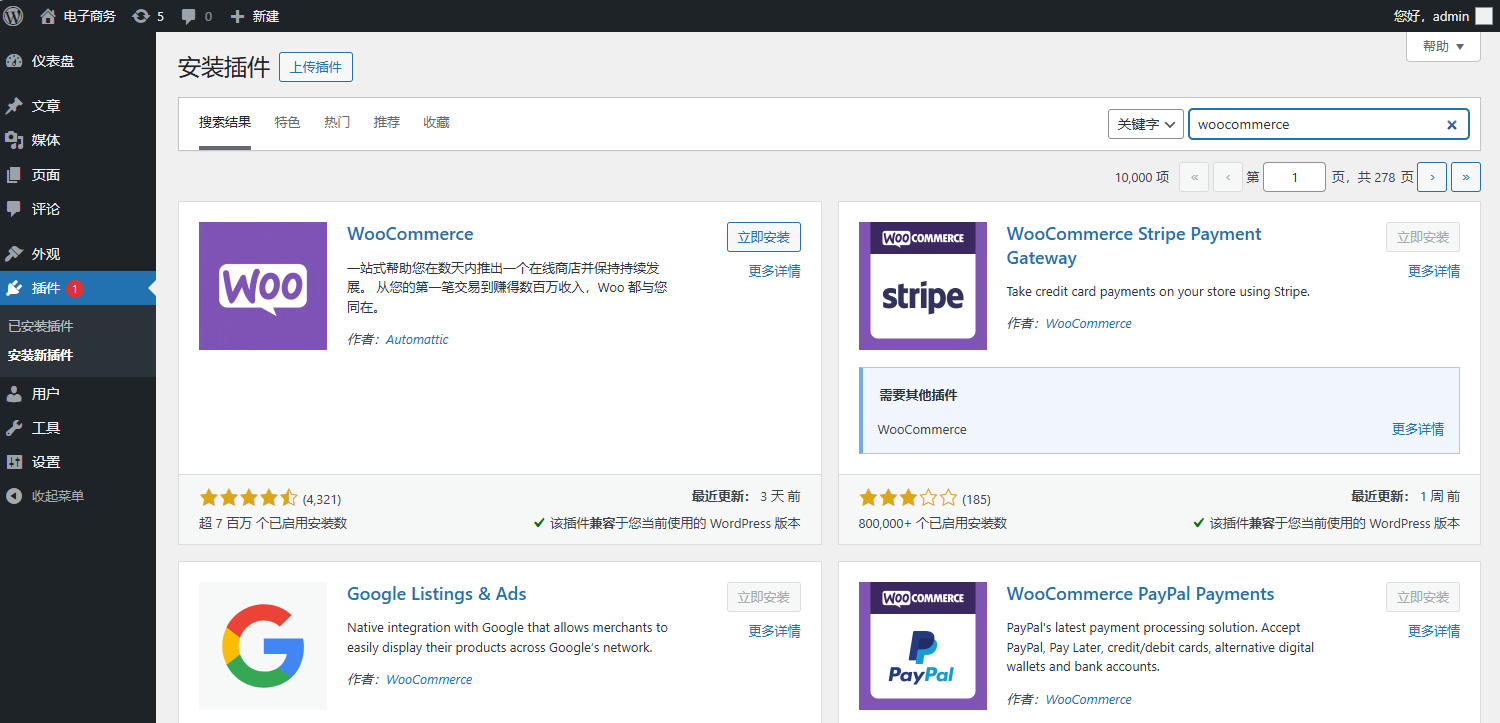Open WooCommerce author link under PayPal Payments
1500x723 pixels.
[1089, 700]
